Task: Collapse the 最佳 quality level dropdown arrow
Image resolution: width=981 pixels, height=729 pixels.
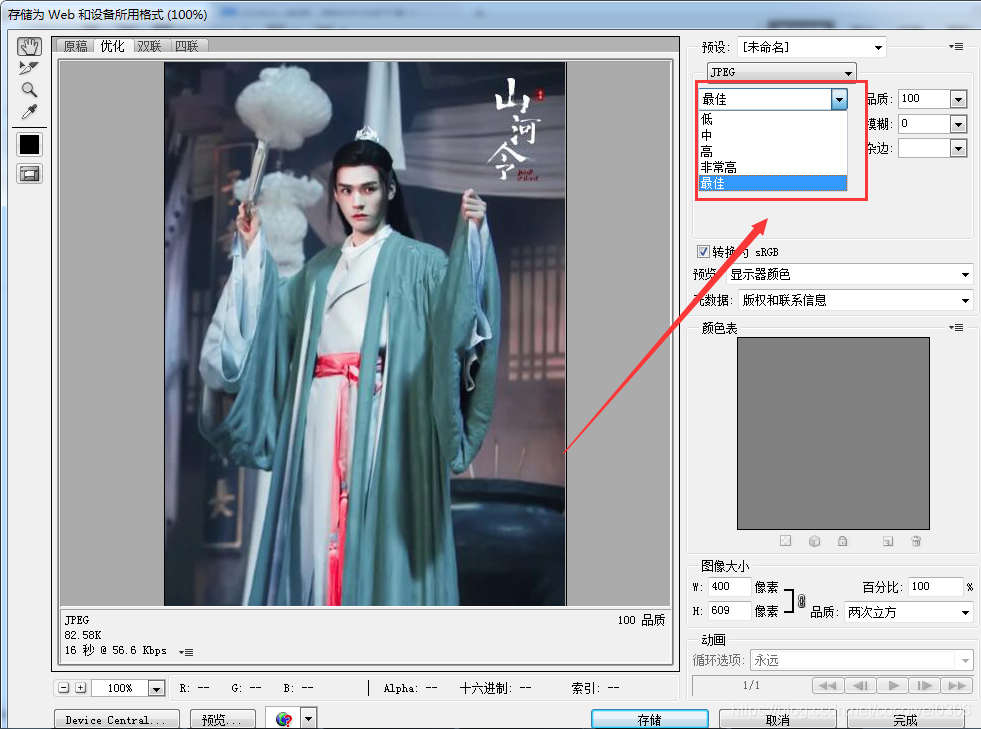Action: [x=839, y=99]
